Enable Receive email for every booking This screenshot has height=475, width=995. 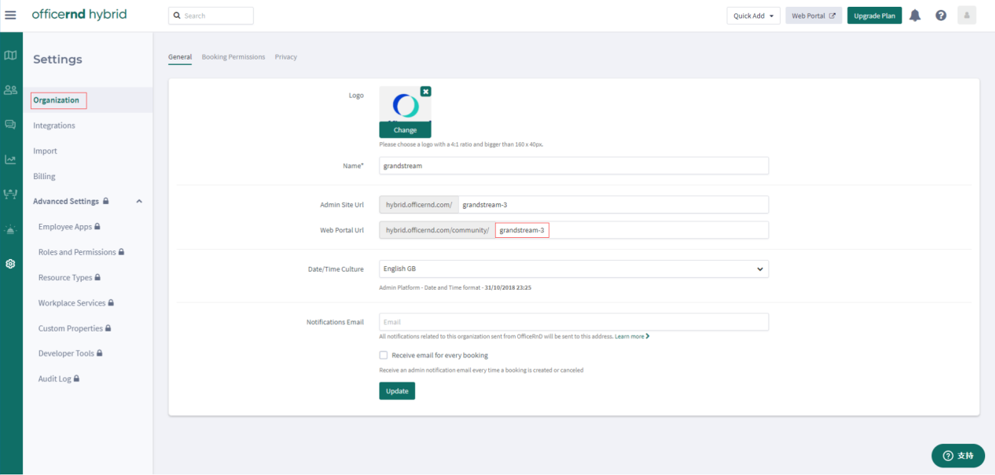click(383, 355)
